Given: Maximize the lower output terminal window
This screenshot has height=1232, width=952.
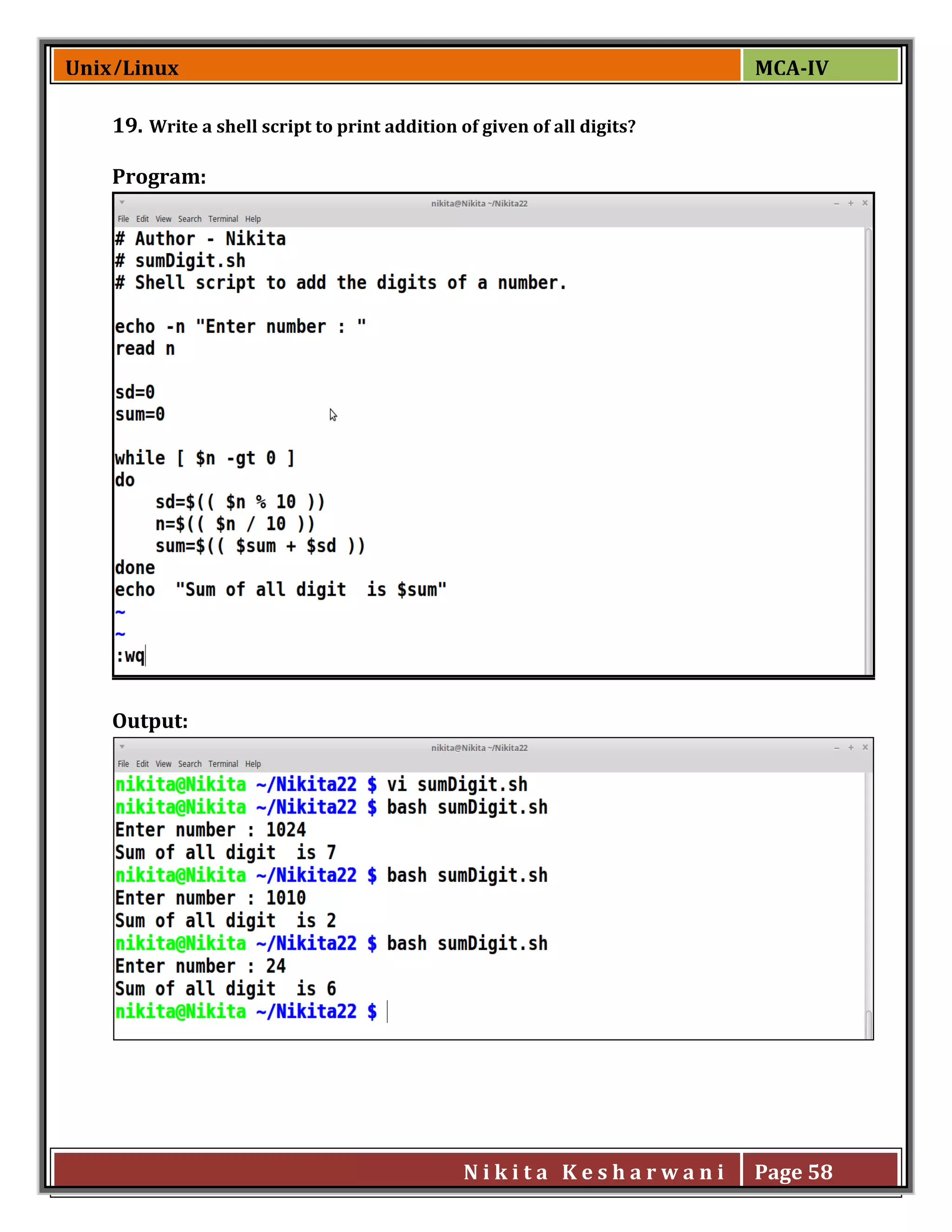Looking at the screenshot, I should [x=851, y=748].
